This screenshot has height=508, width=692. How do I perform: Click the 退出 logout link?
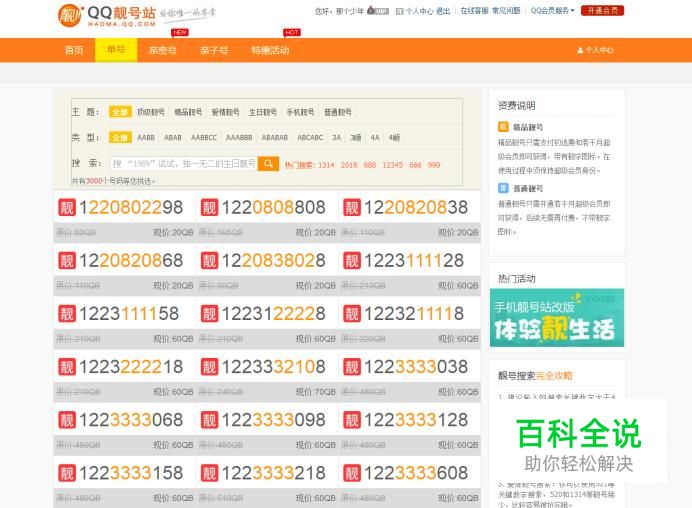click(443, 11)
